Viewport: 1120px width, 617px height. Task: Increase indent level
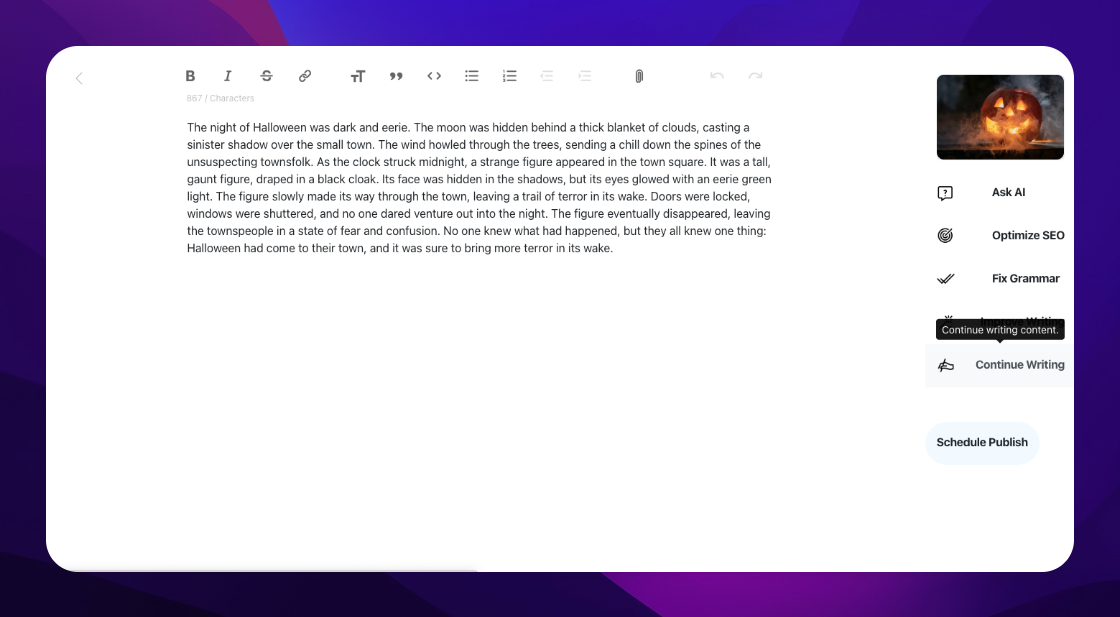point(585,76)
